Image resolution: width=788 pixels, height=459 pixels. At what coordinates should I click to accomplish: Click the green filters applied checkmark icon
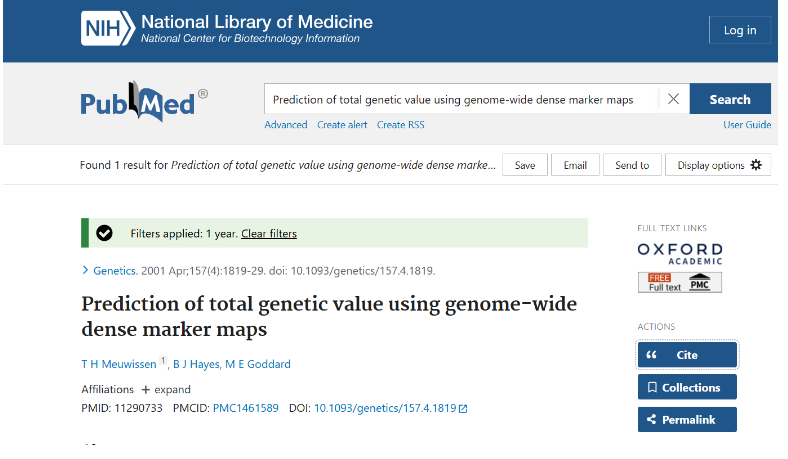point(104,233)
